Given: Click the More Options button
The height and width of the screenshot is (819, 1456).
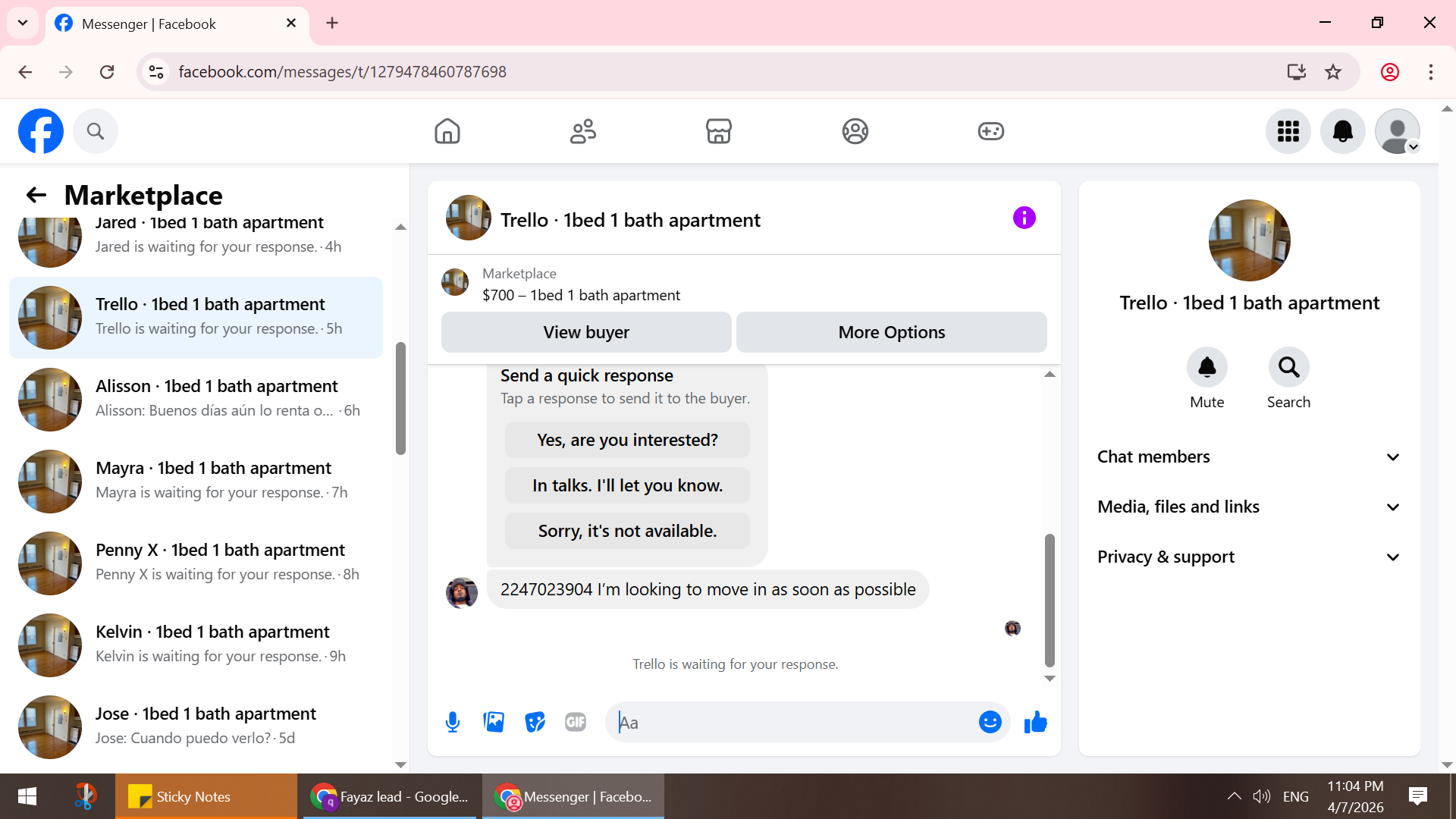Looking at the screenshot, I should point(892,332).
